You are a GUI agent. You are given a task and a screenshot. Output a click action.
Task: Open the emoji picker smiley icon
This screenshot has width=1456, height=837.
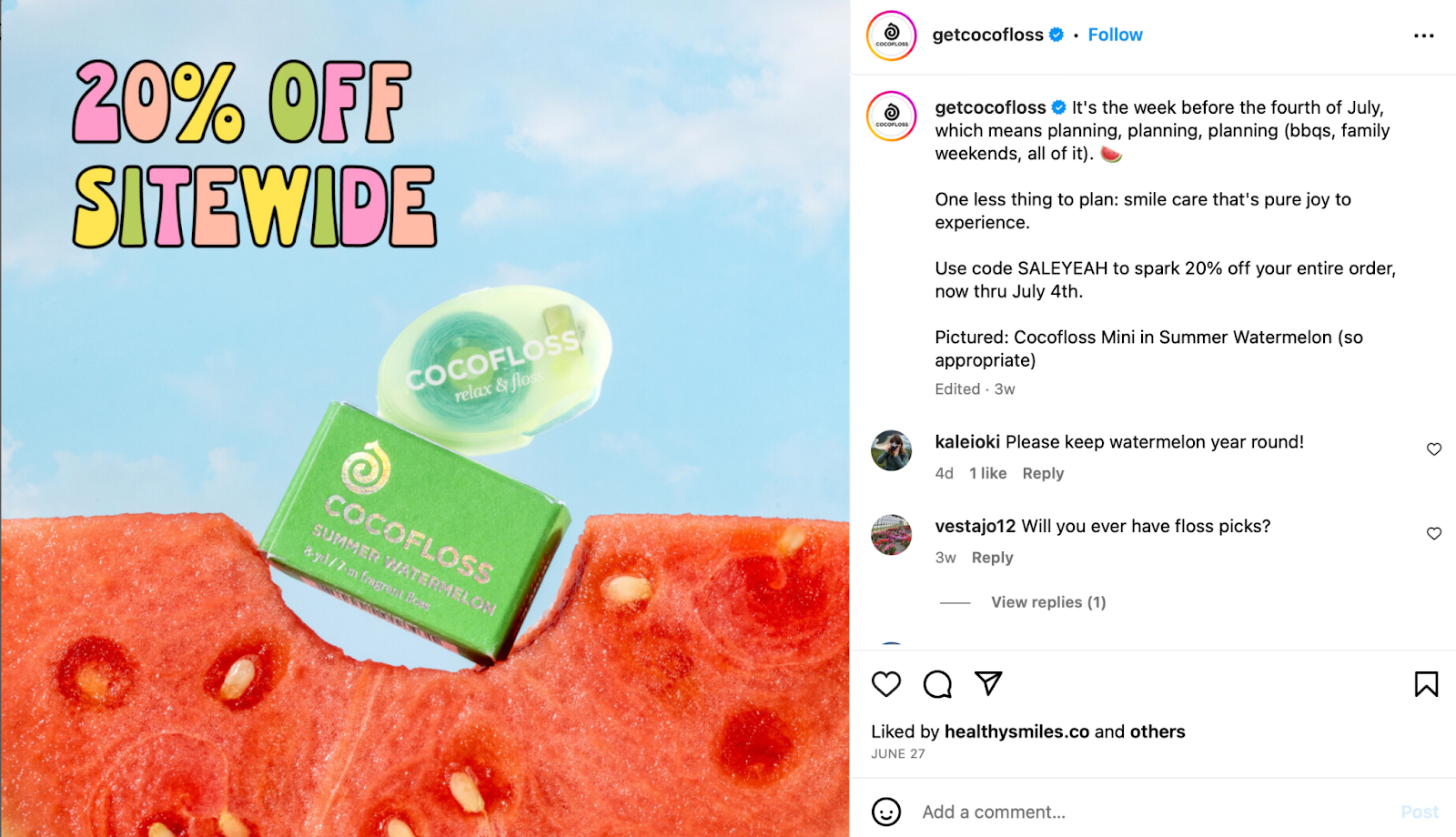[886, 812]
